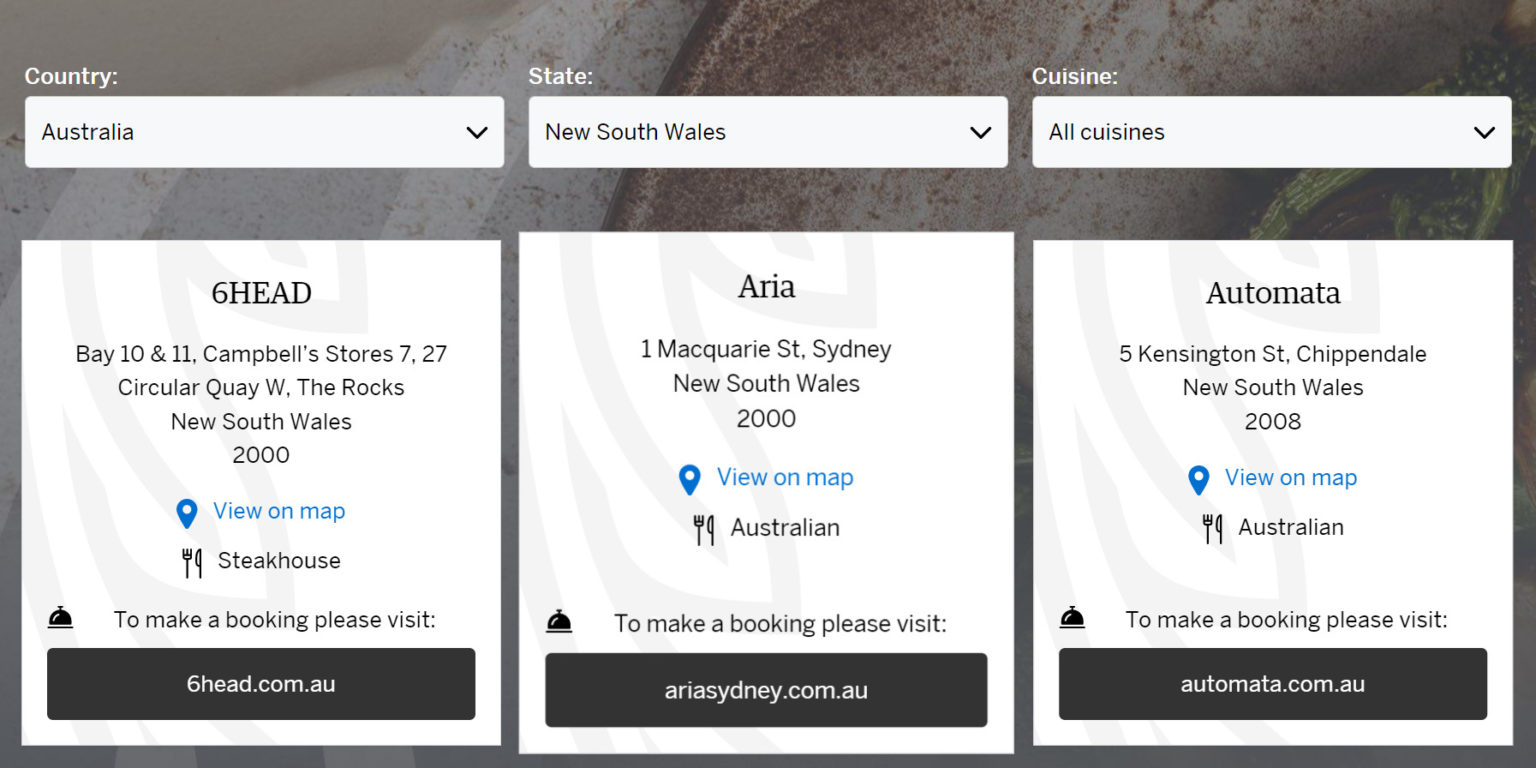Viewport: 1536px width, 768px height.
Task: Click the map pin icon for Aria
Action: (x=689, y=480)
